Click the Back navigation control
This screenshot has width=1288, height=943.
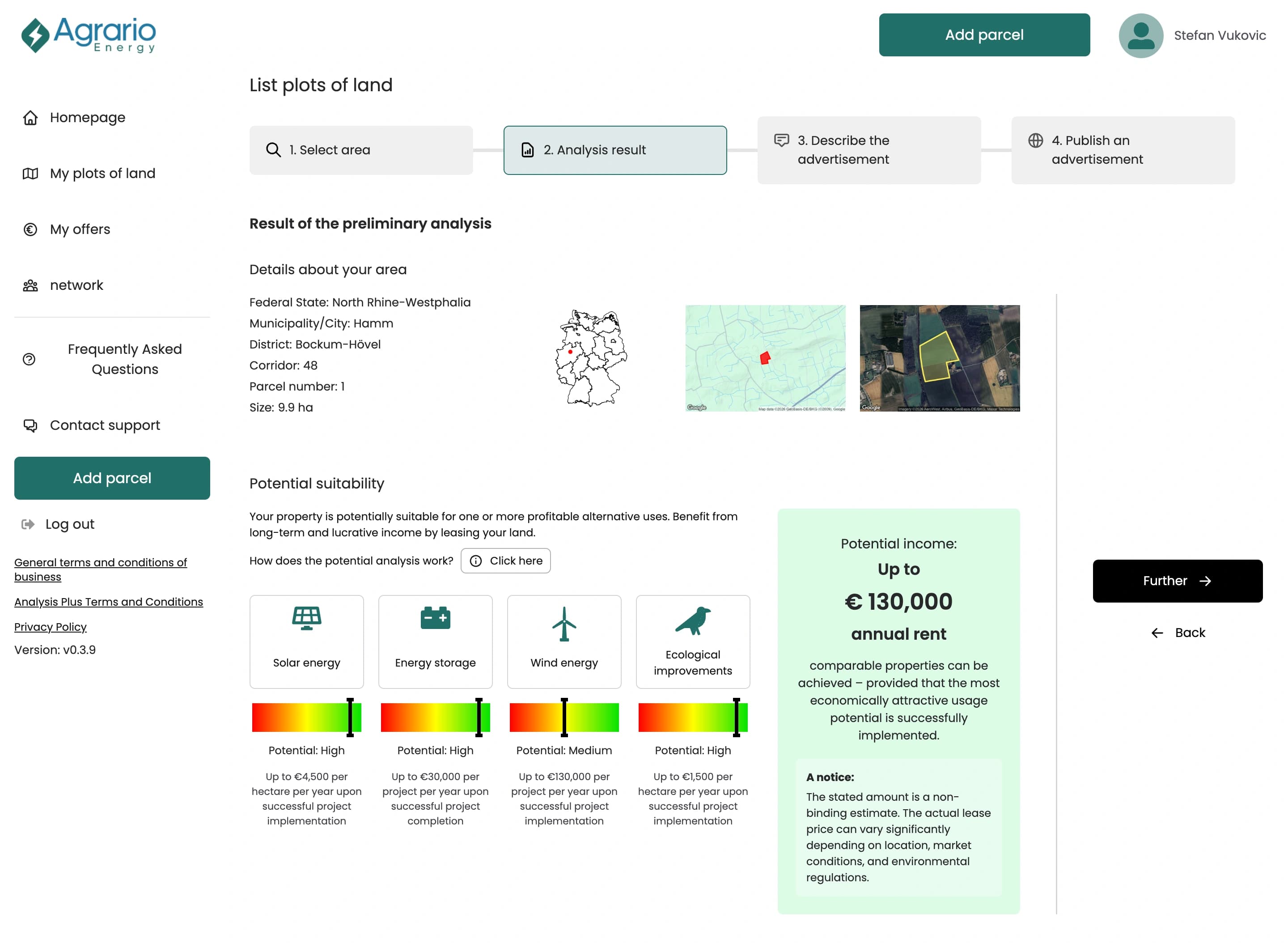pyautogui.click(x=1177, y=633)
